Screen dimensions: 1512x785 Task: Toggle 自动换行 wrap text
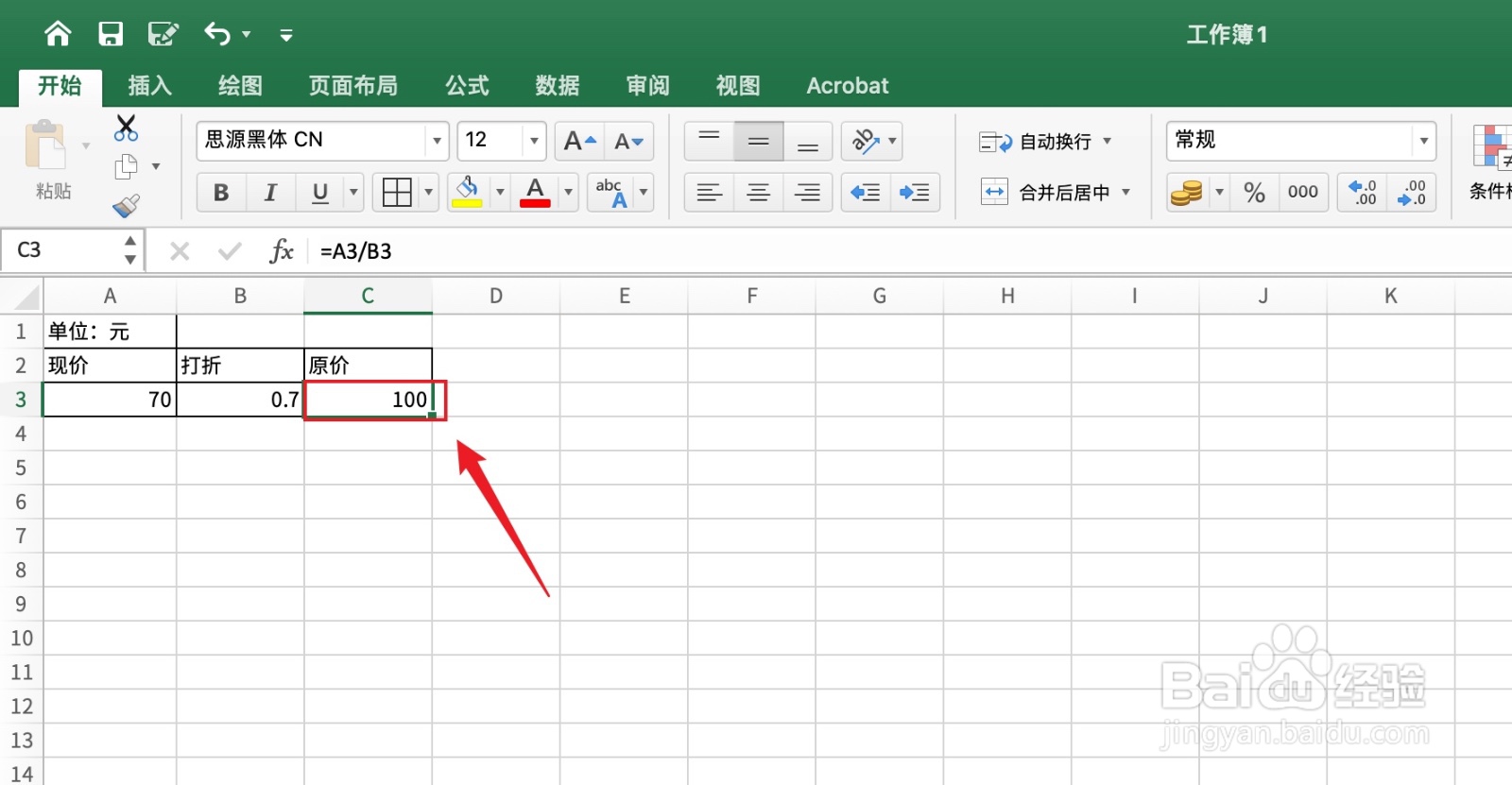[x=1035, y=142]
